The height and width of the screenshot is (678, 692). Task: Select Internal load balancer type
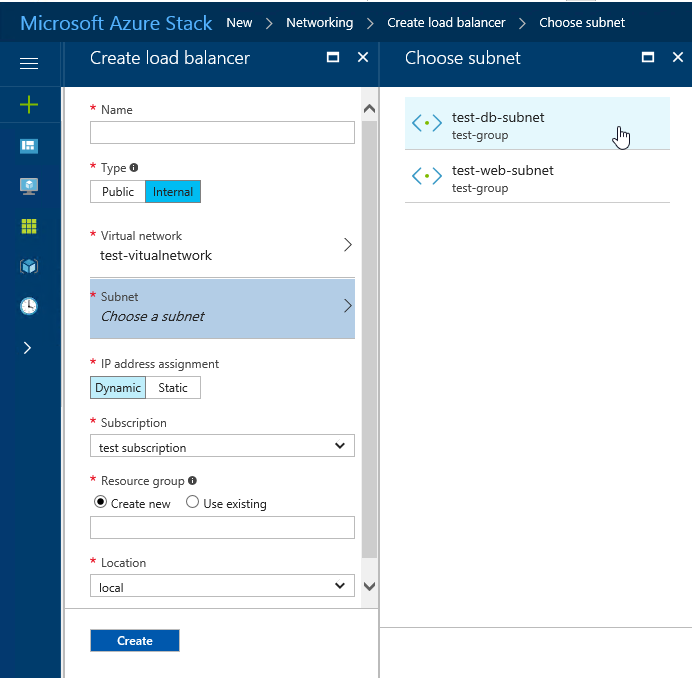pos(173,192)
